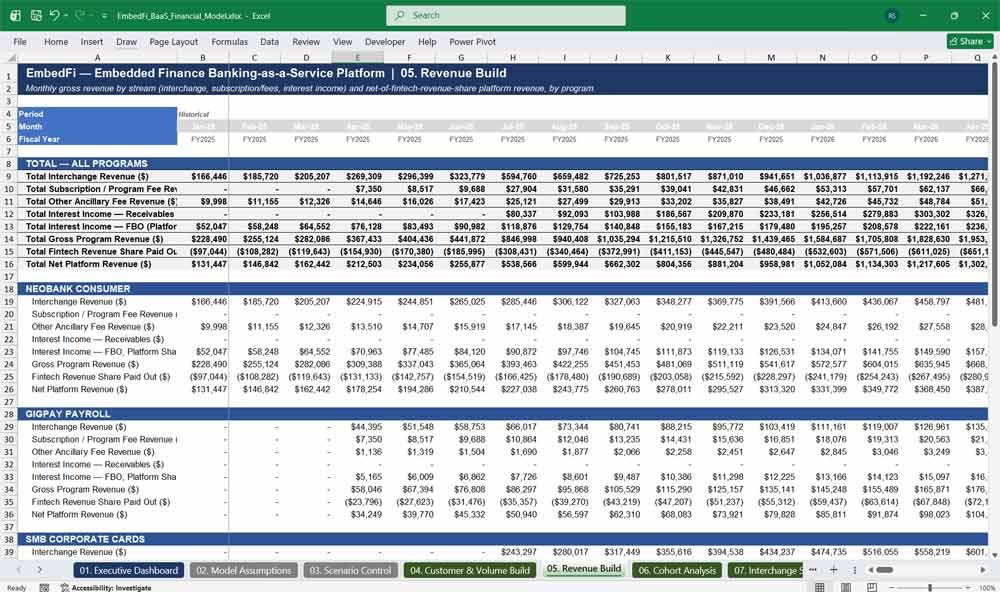The width and height of the screenshot is (1000, 592).
Task: Select row header 16
Action: pos(9,264)
